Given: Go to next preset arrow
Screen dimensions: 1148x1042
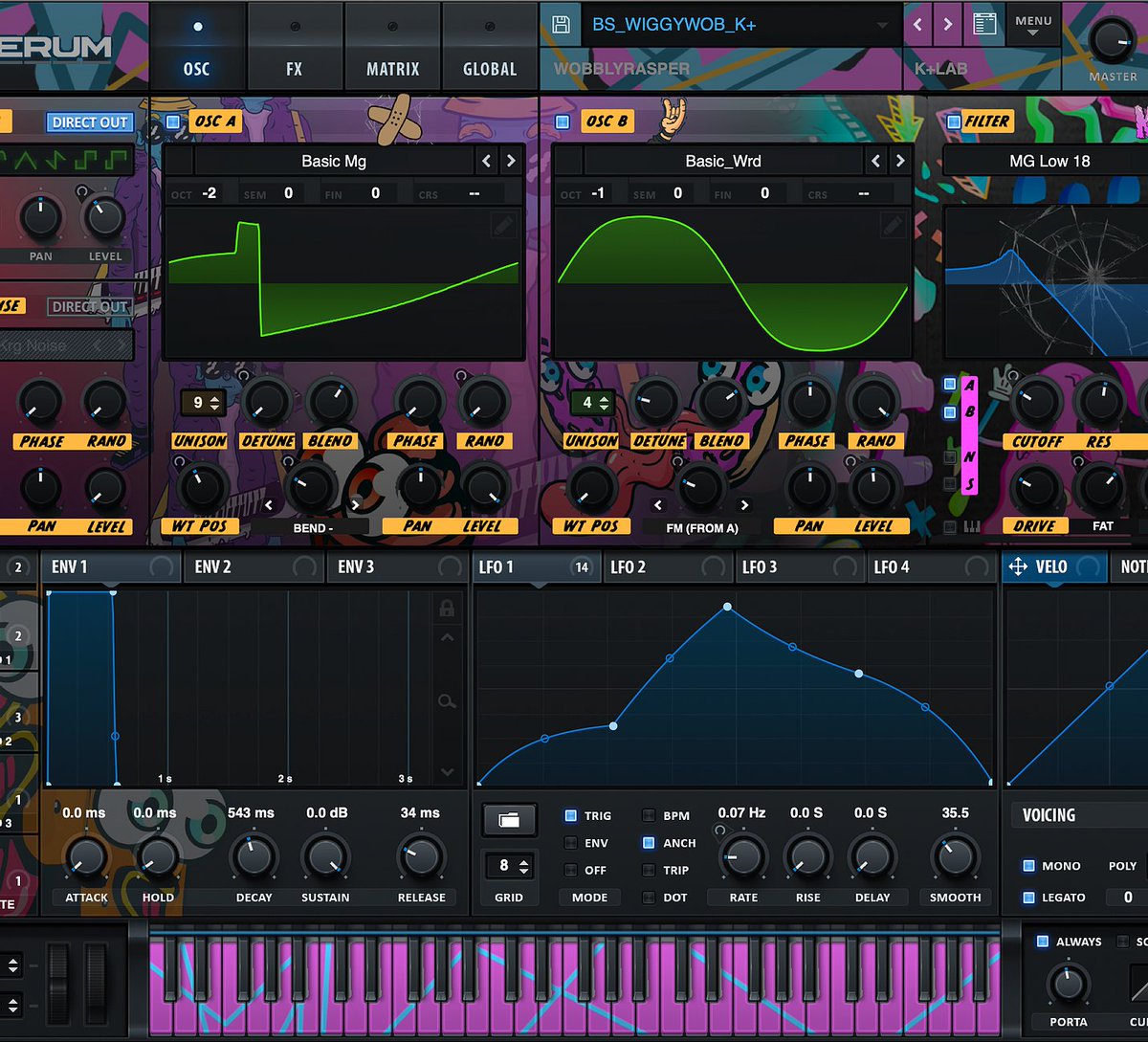Looking at the screenshot, I should (947, 25).
